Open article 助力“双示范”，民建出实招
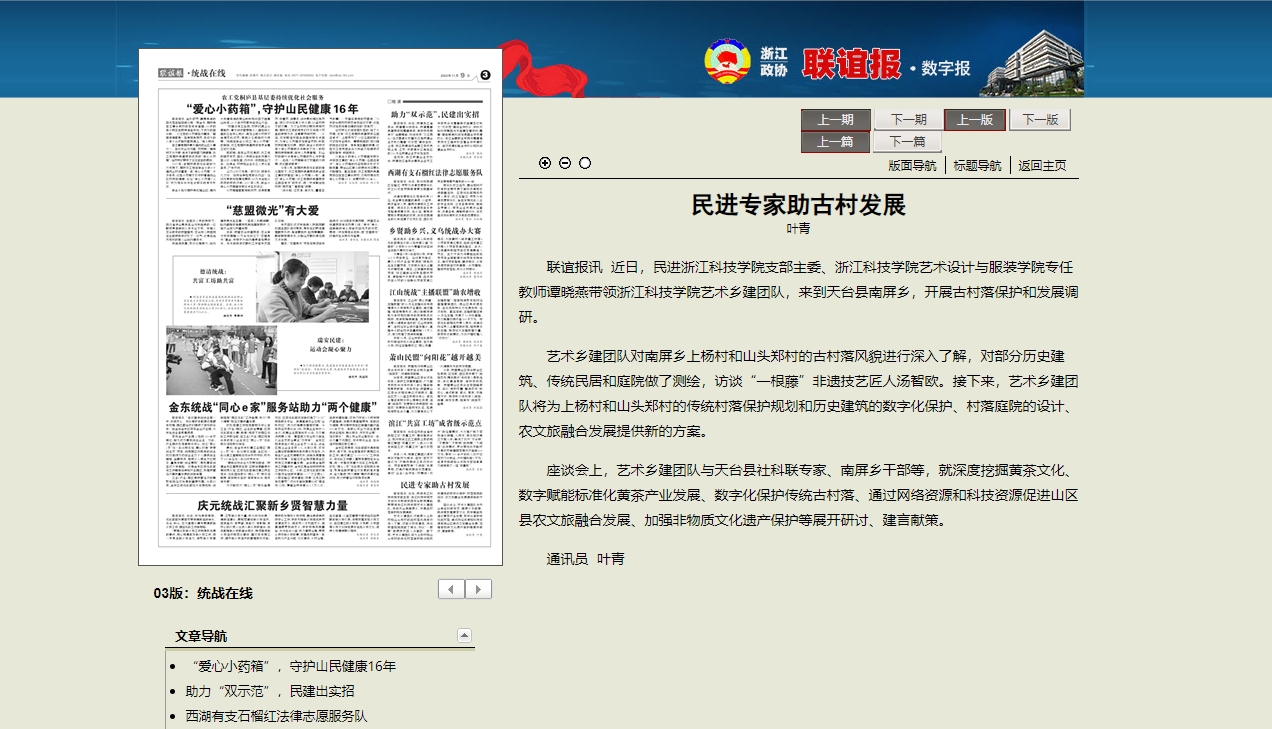The width and height of the screenshot is (1272, 729). 269,691
